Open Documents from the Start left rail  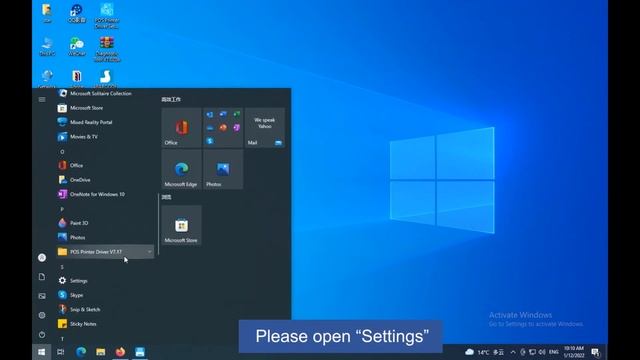coord(42,277)
